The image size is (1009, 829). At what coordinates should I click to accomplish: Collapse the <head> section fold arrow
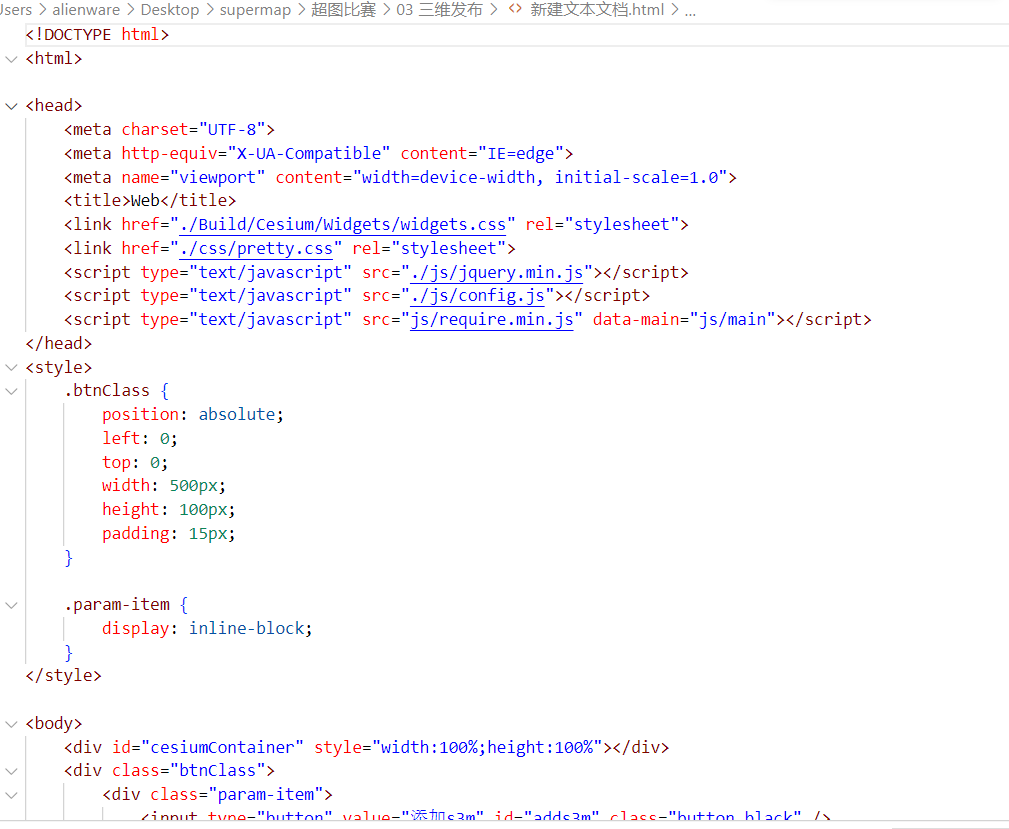[x=11, y=106]
